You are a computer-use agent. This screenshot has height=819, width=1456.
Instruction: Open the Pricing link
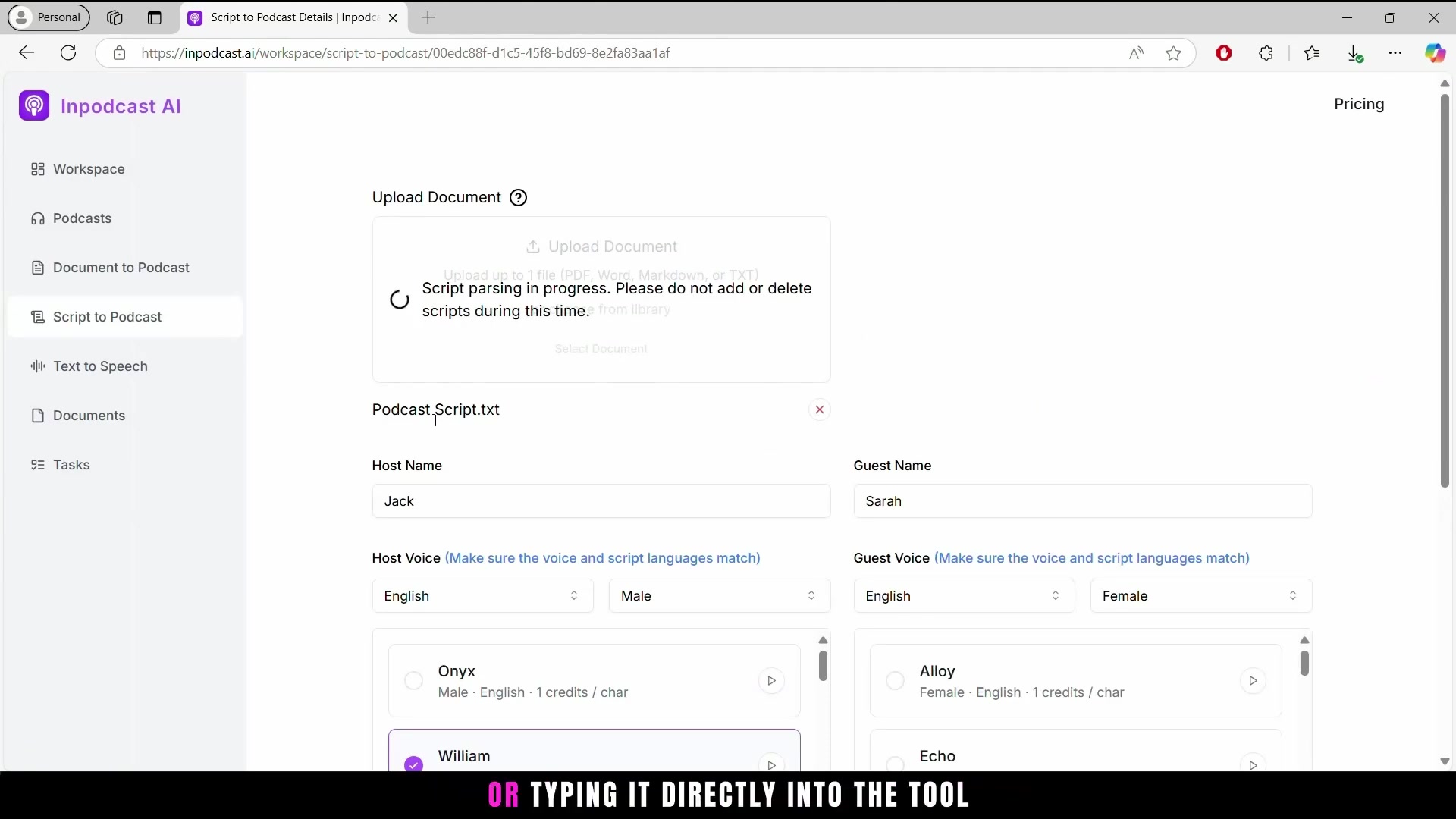click(x=1359, y=104)
